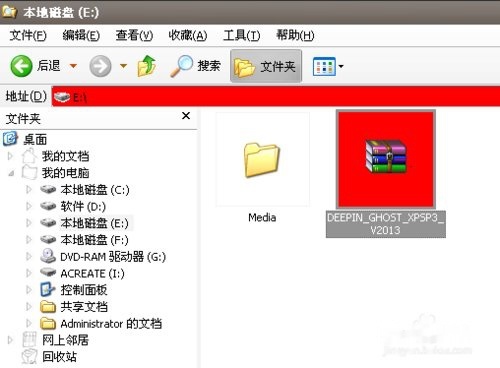Collapse the 我的电脑 tree node
The width and height of the screenshot is (500, 368).
11,173
